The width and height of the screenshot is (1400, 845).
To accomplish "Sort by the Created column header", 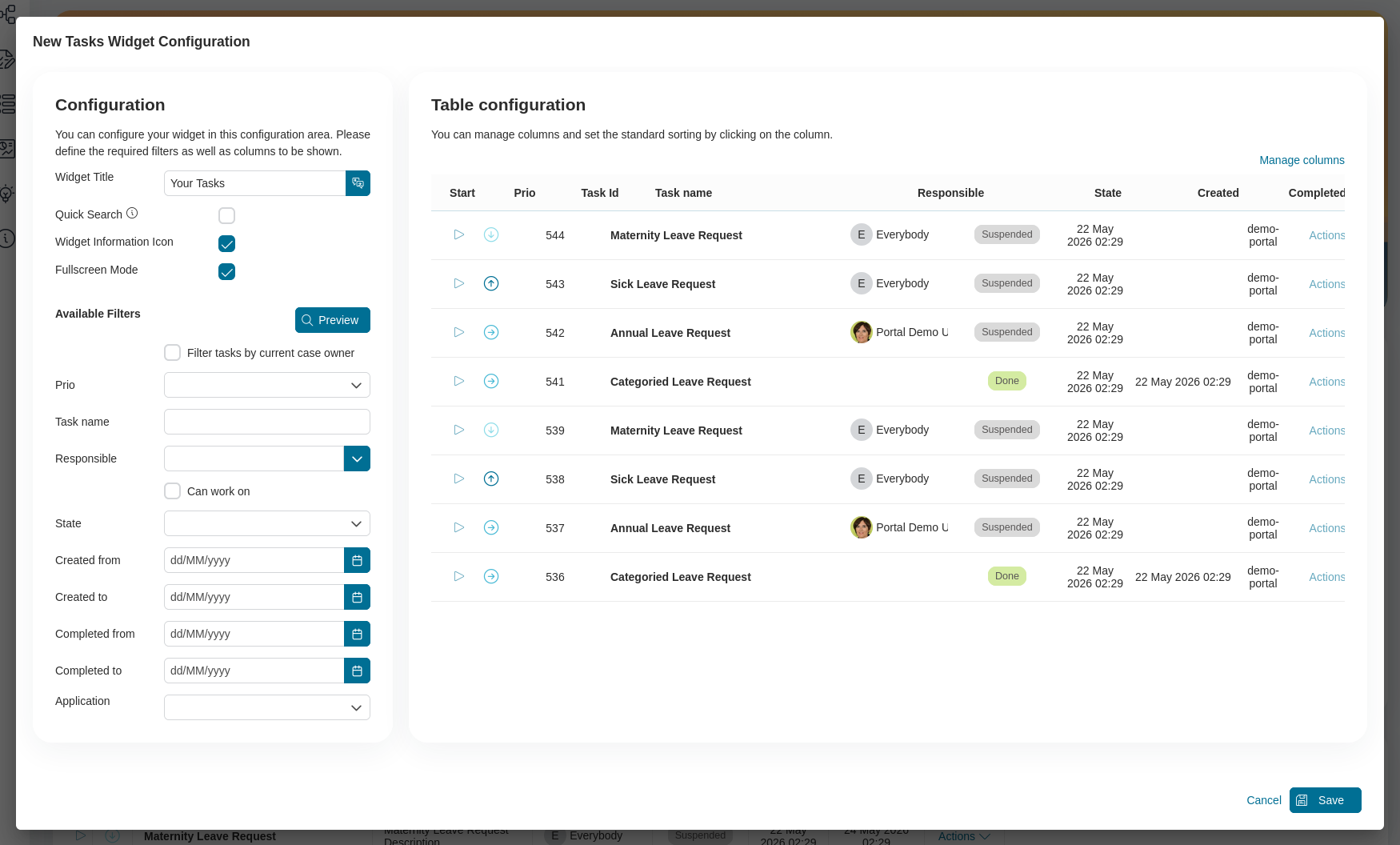I will (x=1218, y=193).
